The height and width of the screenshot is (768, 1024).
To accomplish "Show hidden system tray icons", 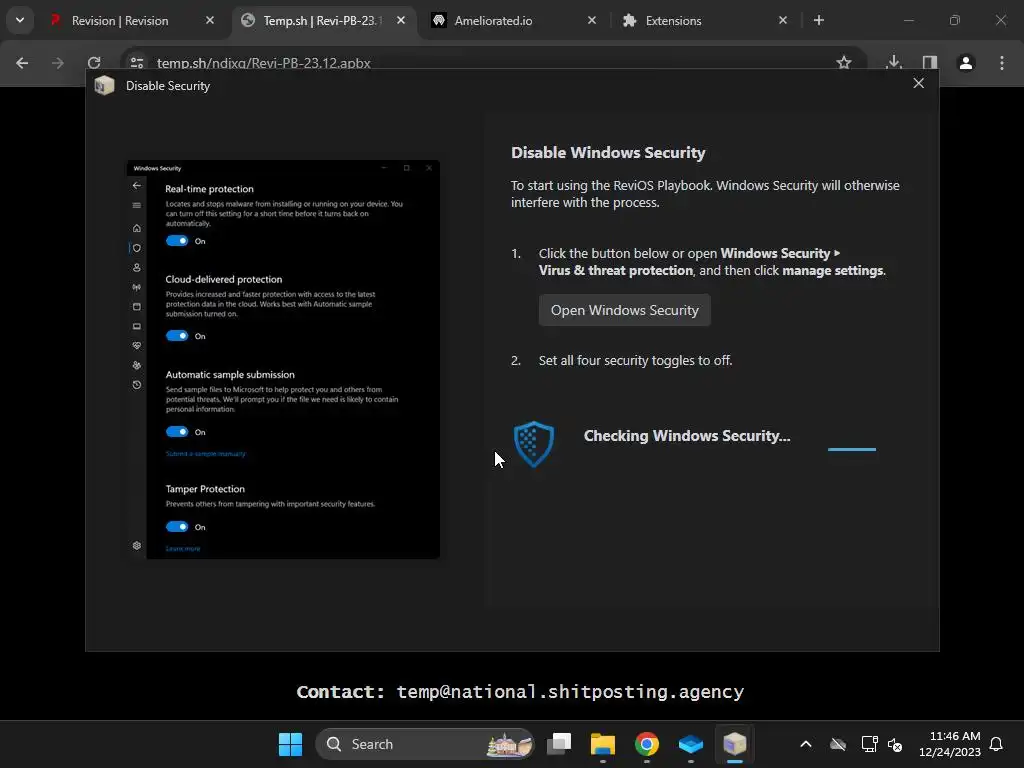I will 806,744.
